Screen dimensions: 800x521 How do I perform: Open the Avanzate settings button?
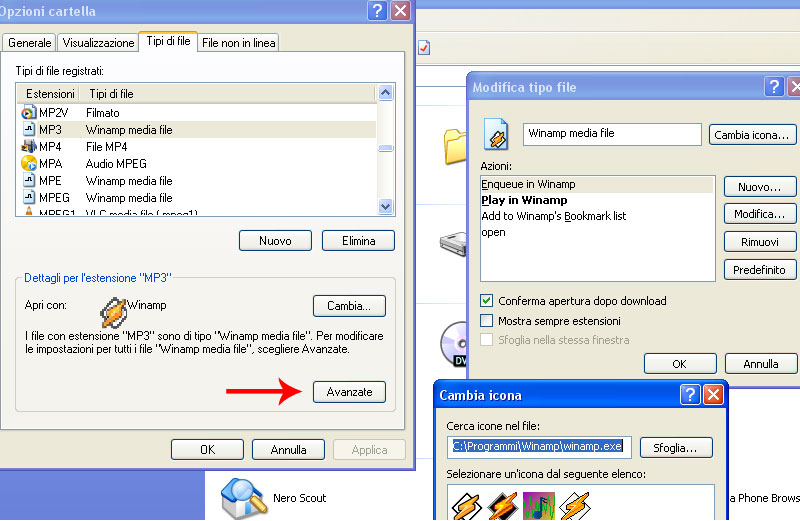(x=349, y=392)
